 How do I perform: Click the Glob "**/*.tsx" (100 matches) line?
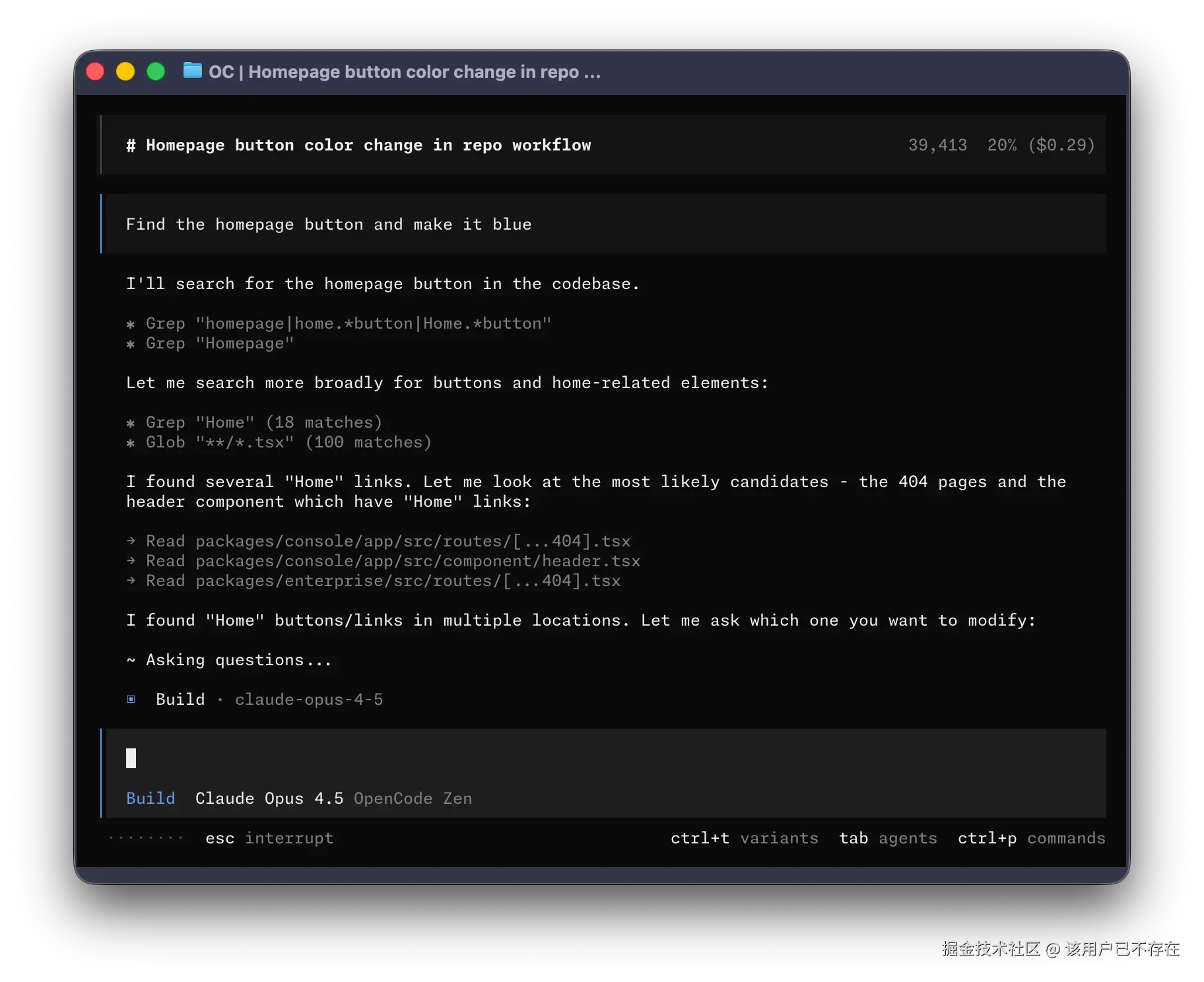279,442
